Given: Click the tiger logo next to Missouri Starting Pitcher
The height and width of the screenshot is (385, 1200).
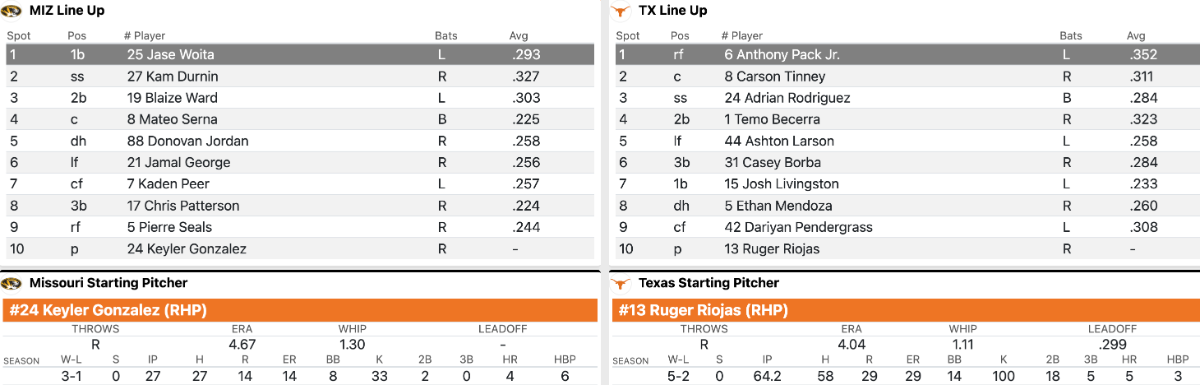Looking at the screenshot, I should click(x=12, y=283).
